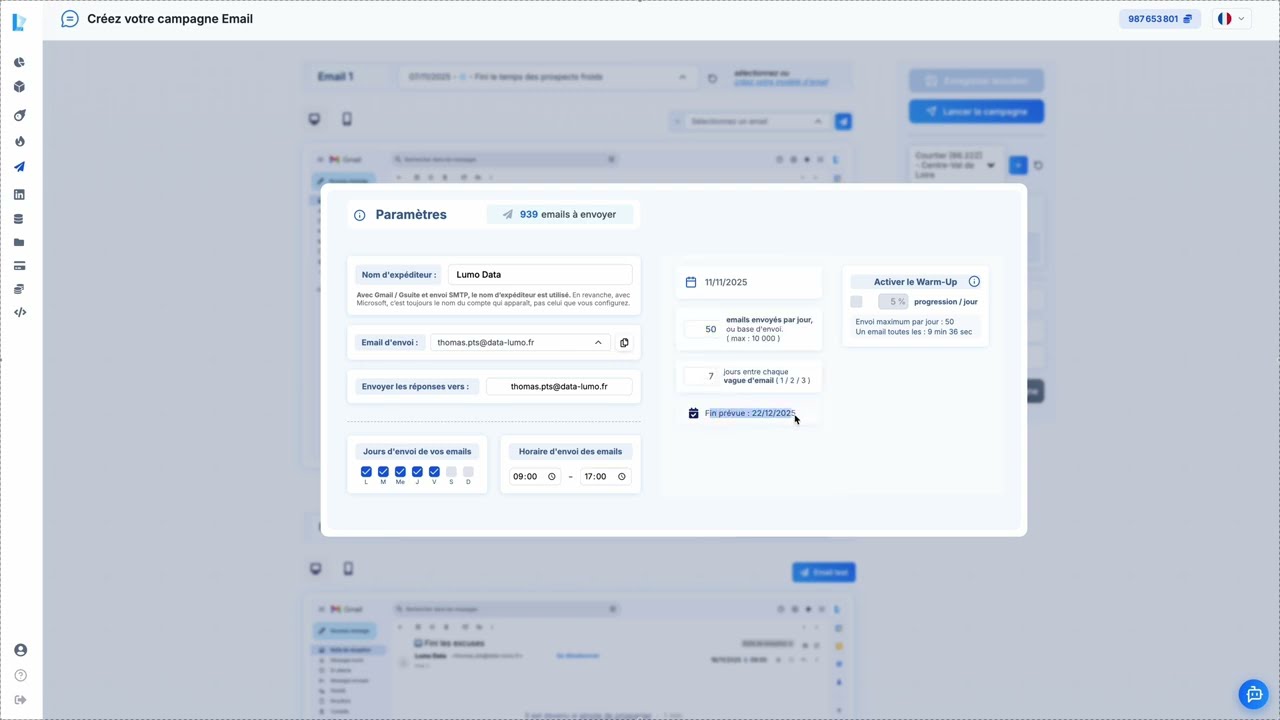Open the user account icon in sidebar
This screenshot has width=1280, height=720.
click(20, 650)
